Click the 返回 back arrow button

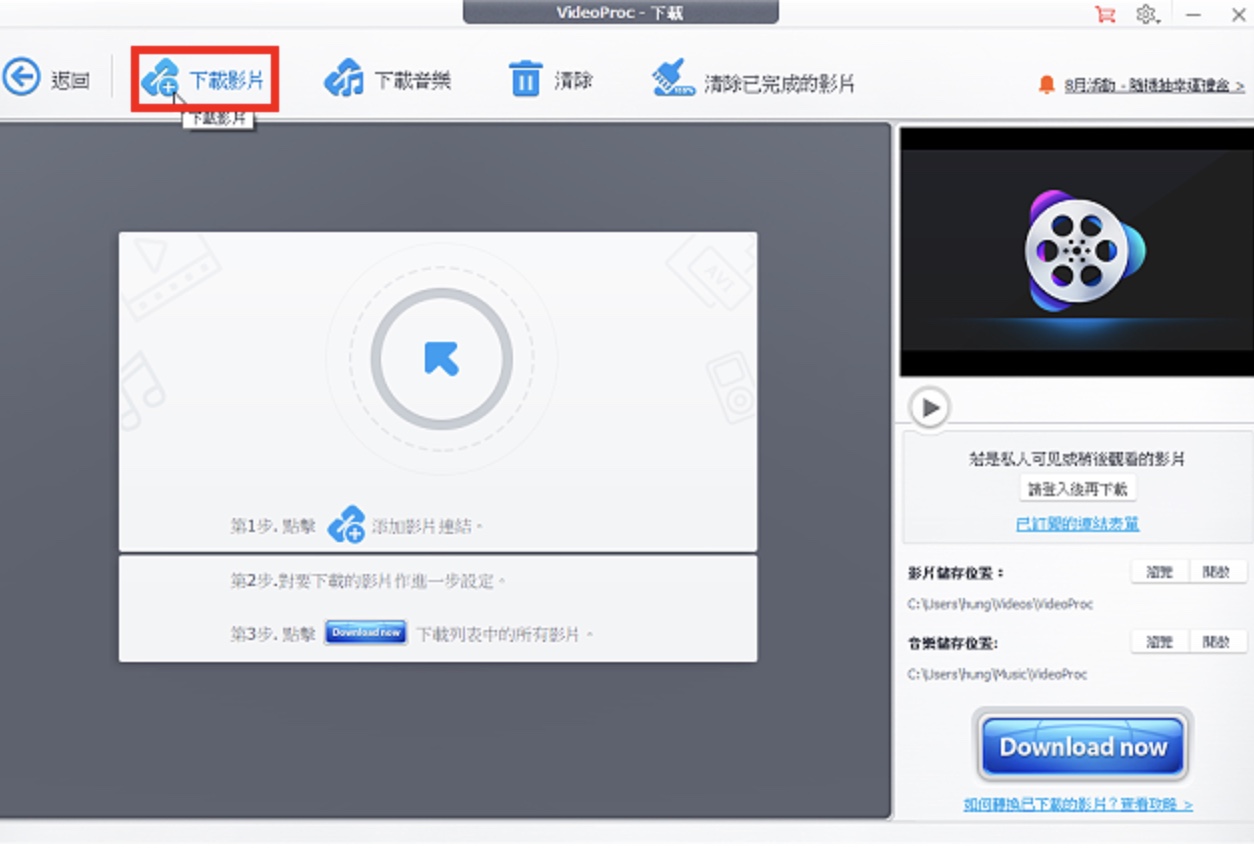[46, 79]
